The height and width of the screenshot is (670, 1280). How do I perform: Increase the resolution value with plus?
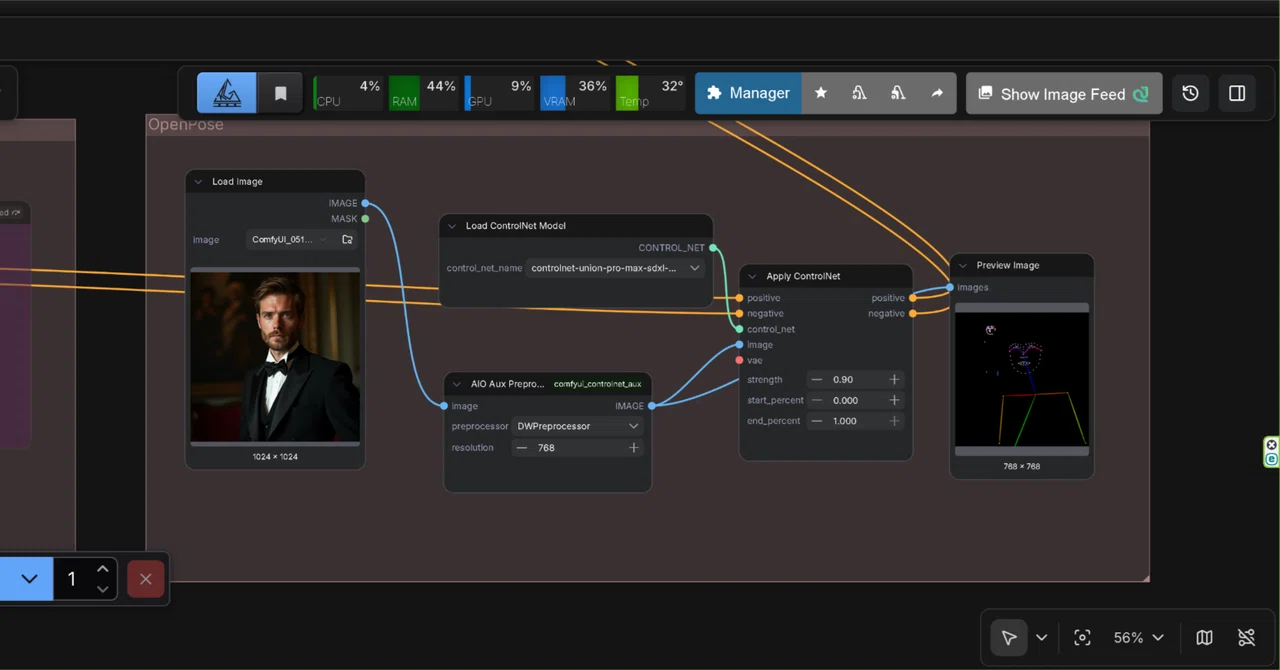(633, 448)
